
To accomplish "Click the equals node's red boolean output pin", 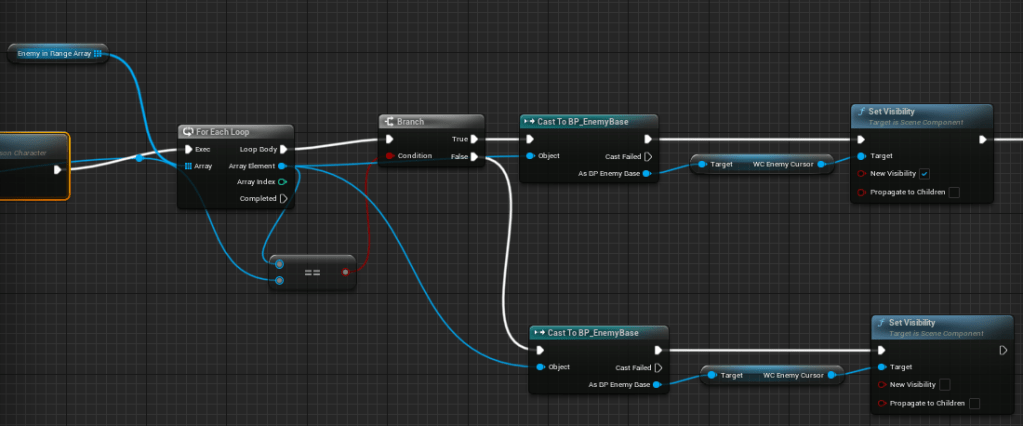I will pyautogui.click(x=346, y=271).
